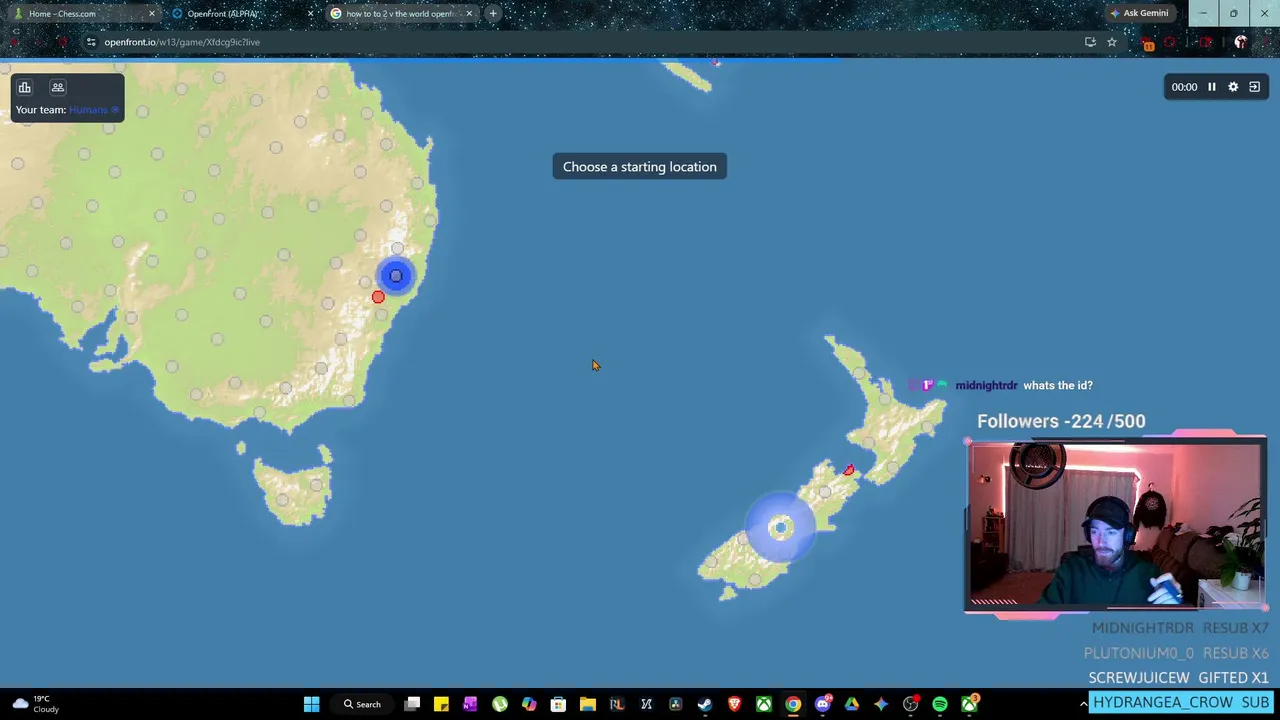This screenshot has width=1280, height=720.
Task: Open the site information icon
Action: click(91, 42)
